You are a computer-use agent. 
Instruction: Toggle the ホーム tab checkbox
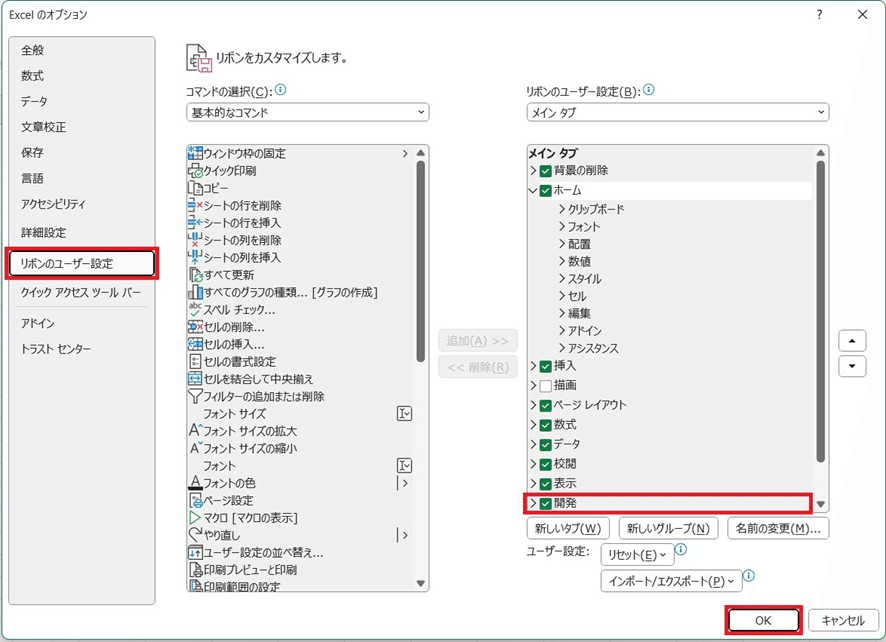pos(545,190)
